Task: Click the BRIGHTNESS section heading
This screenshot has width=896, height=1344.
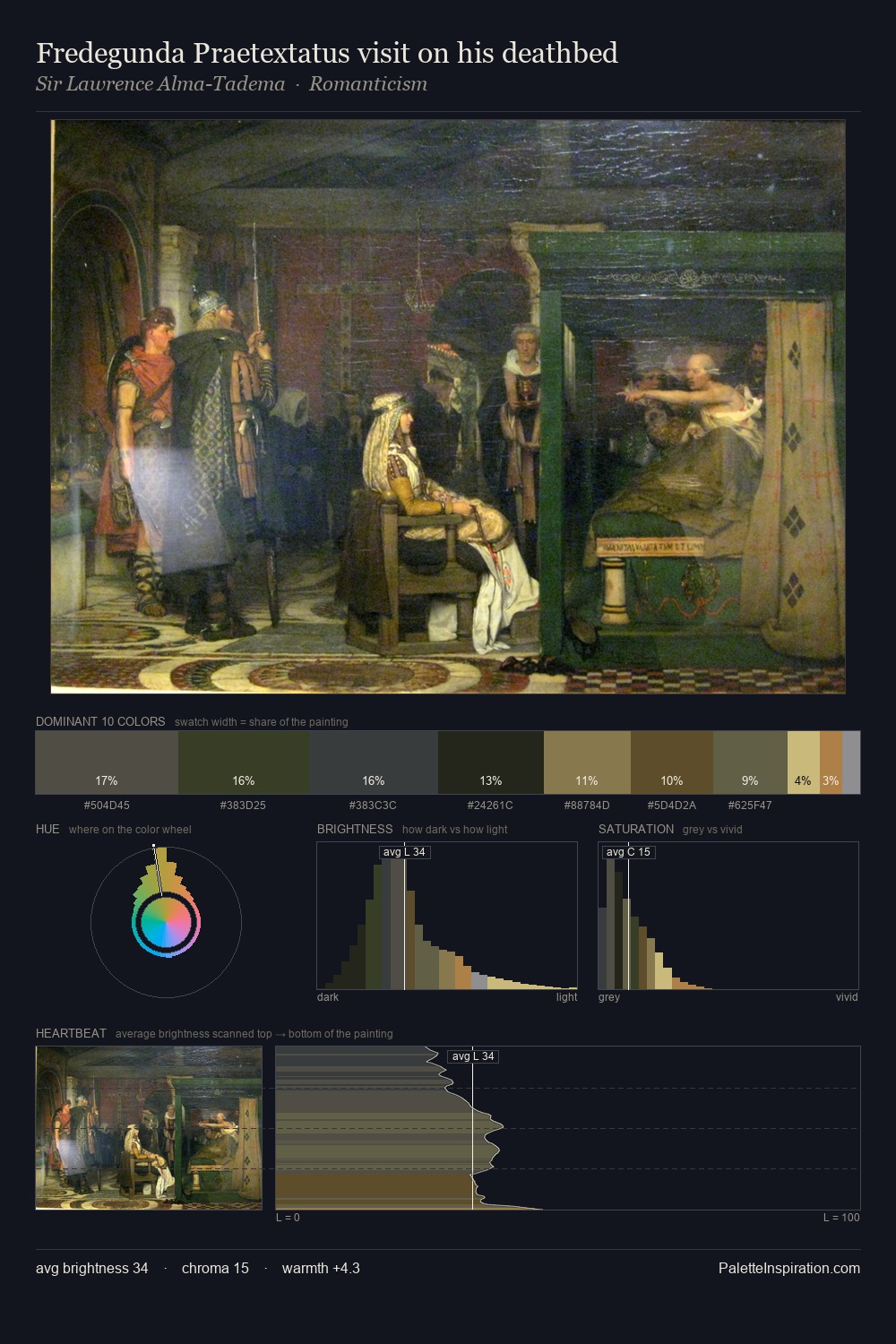Action: click(355, 830)
